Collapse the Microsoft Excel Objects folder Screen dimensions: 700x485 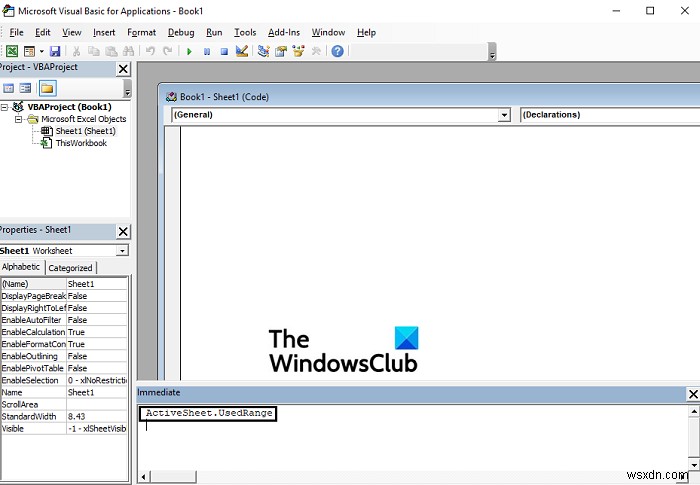point(18,119)
